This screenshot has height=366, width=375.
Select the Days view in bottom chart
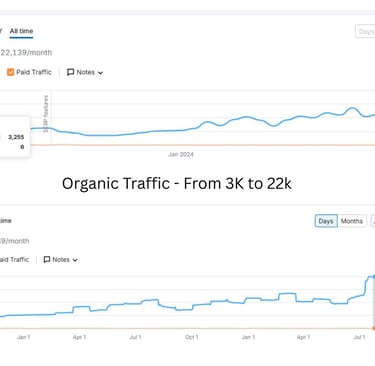[326, 221]
